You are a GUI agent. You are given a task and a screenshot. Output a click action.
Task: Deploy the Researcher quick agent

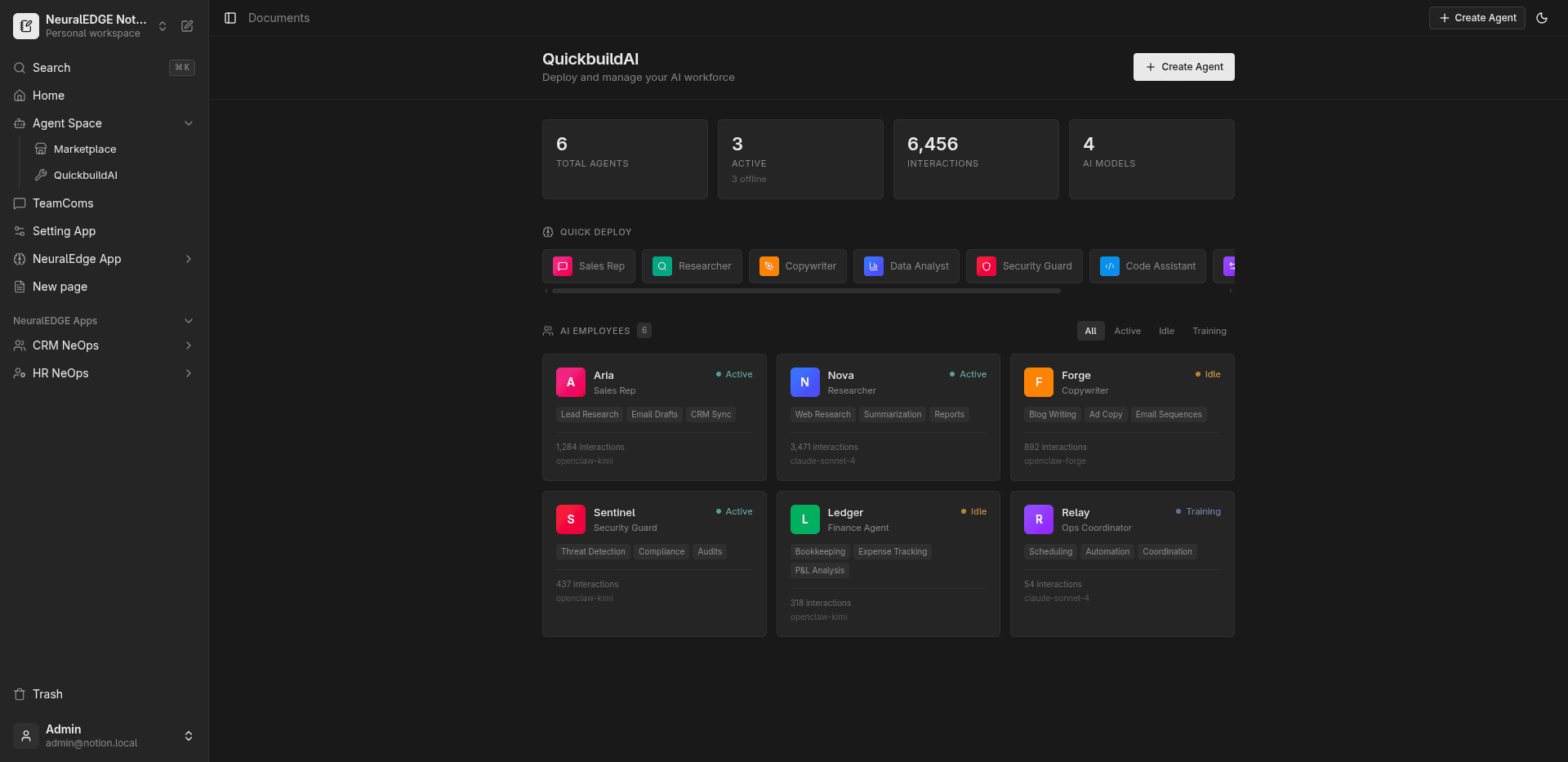(x=692, y=265)
